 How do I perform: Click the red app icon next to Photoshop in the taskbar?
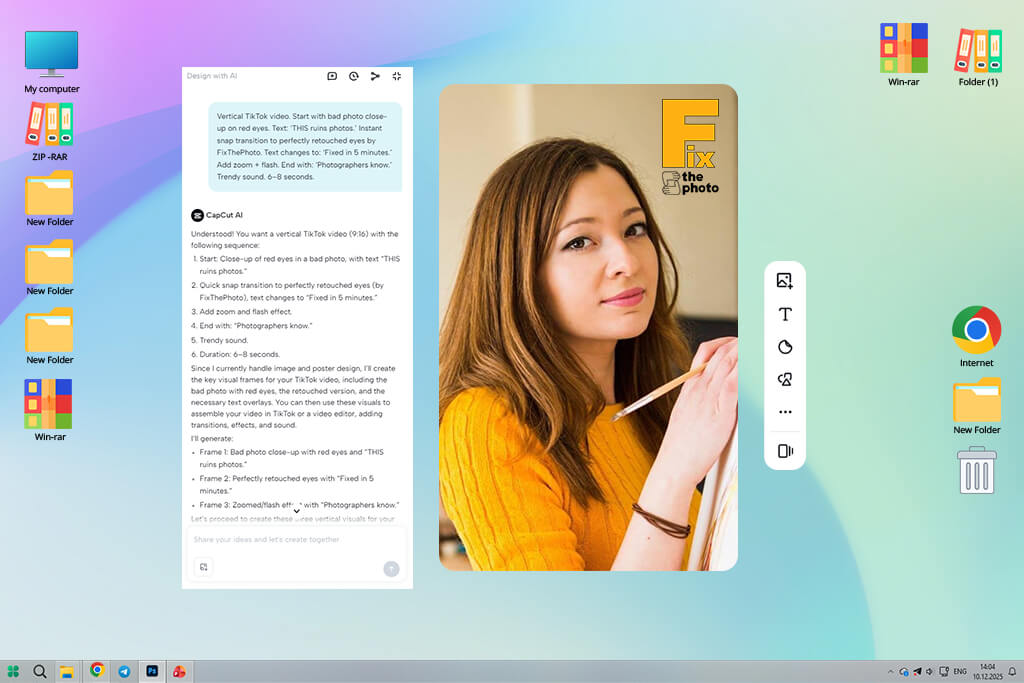(179, 671)
